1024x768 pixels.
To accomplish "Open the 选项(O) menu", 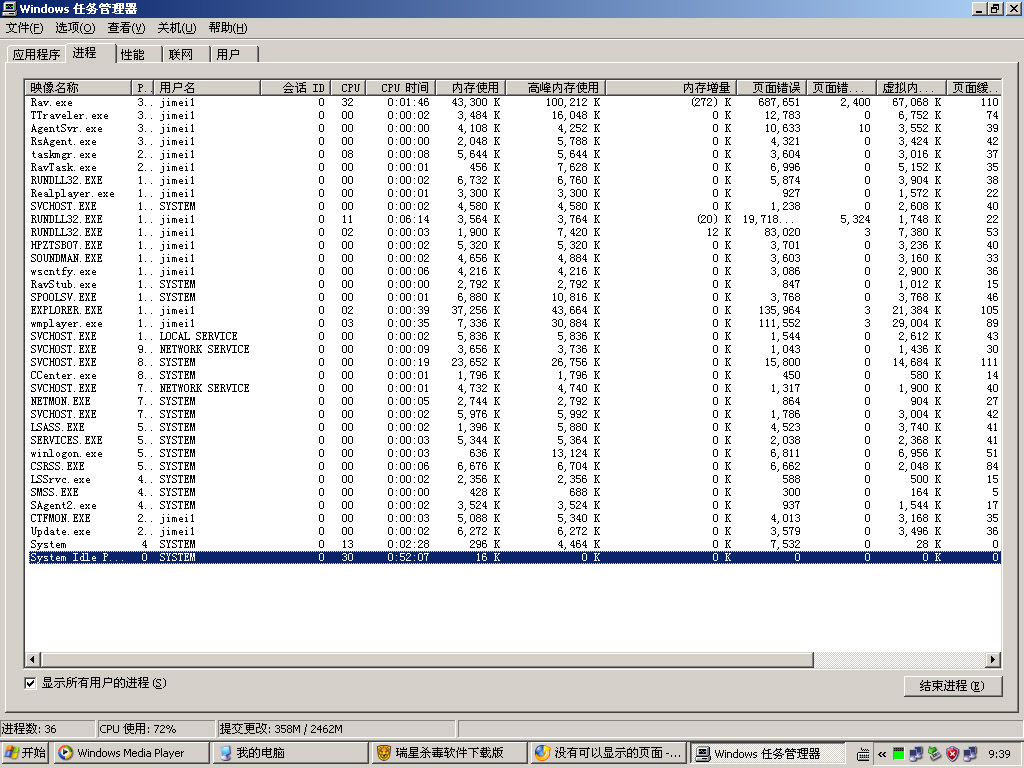I will [x=75, y=28].
